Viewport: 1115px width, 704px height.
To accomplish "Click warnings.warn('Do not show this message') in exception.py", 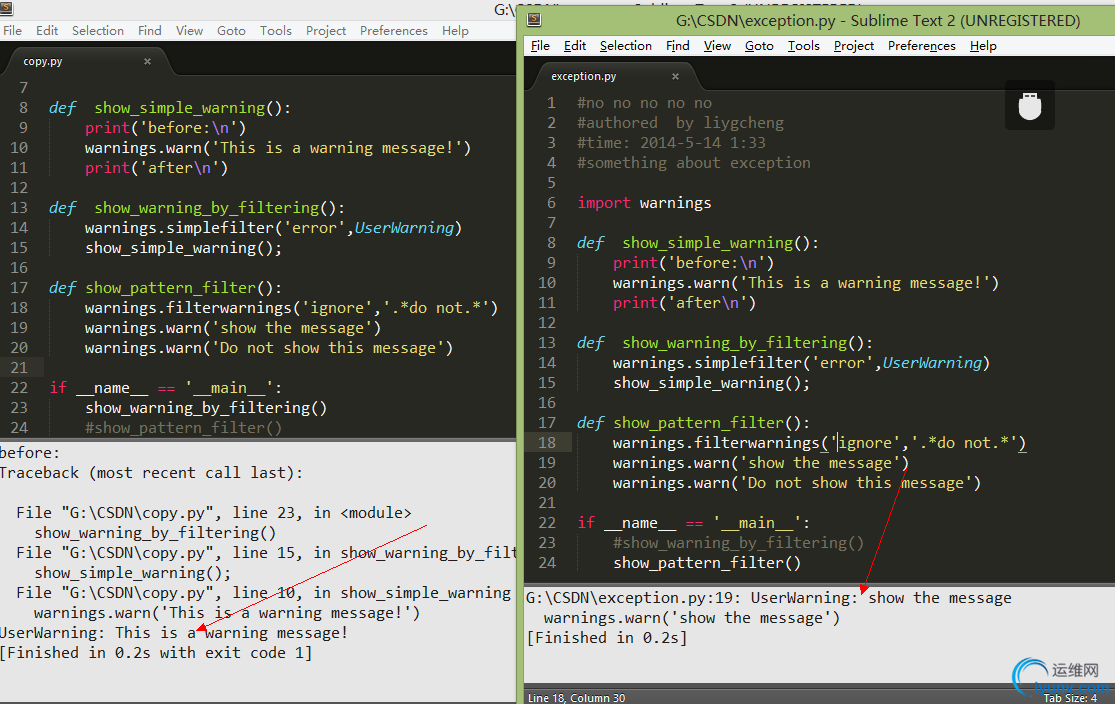I will coord(796,483).
